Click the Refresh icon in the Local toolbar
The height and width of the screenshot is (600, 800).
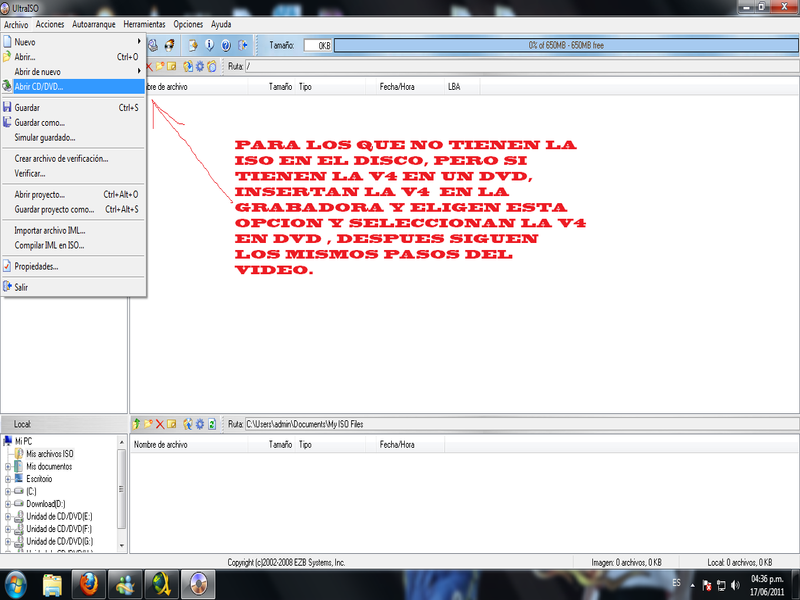tap(212, 424)
